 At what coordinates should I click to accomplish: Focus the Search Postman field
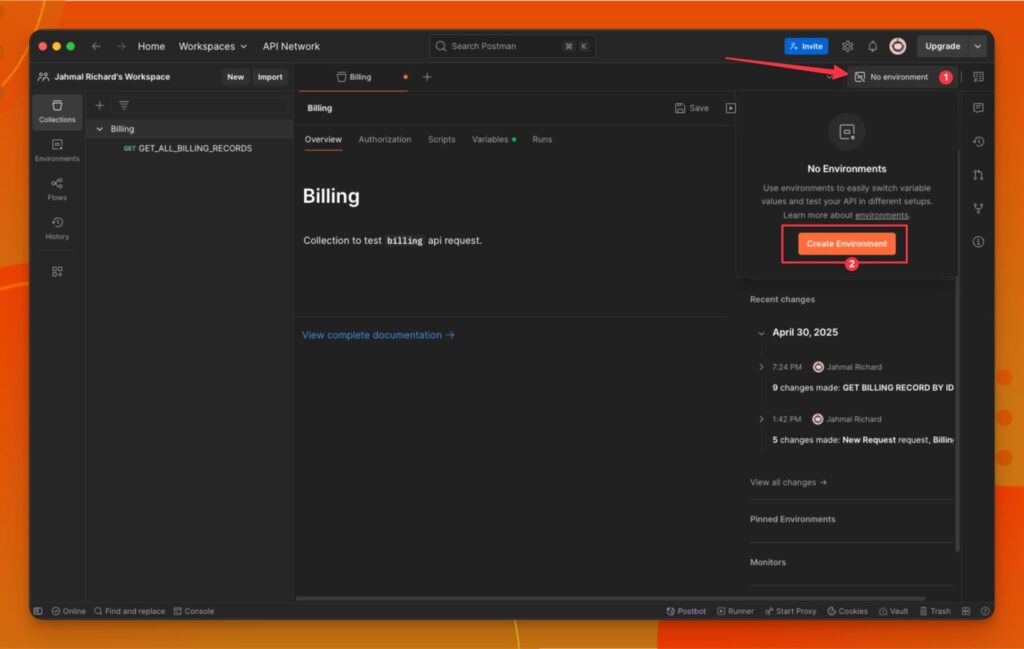click(x=512, y=46)
